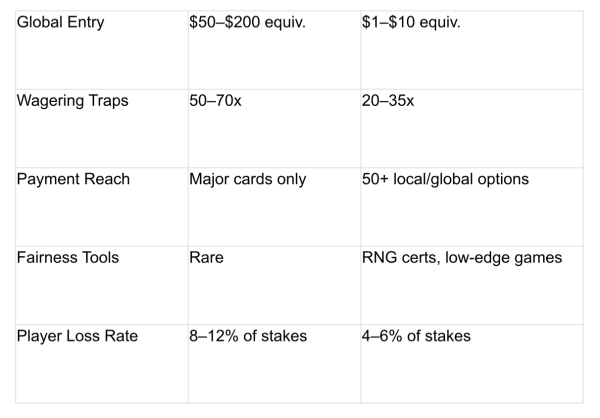The height and width of the screenshot is (418, 600).
Task: Select the 8–12% of stakes cell
Action: 274,364
